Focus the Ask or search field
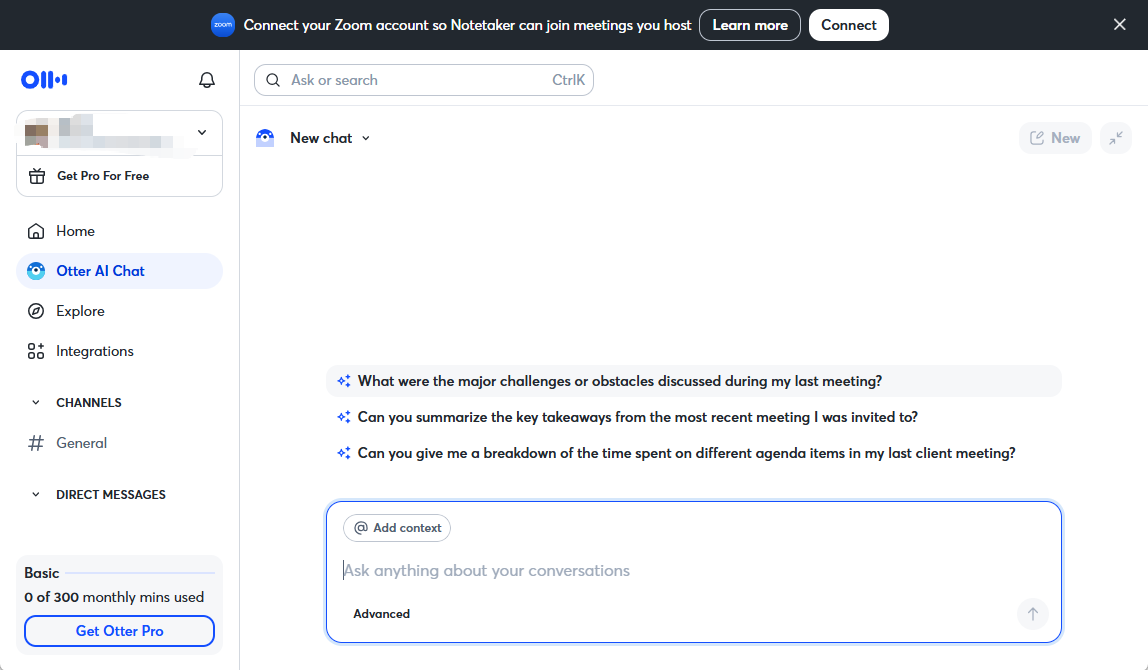 [424, 80]
